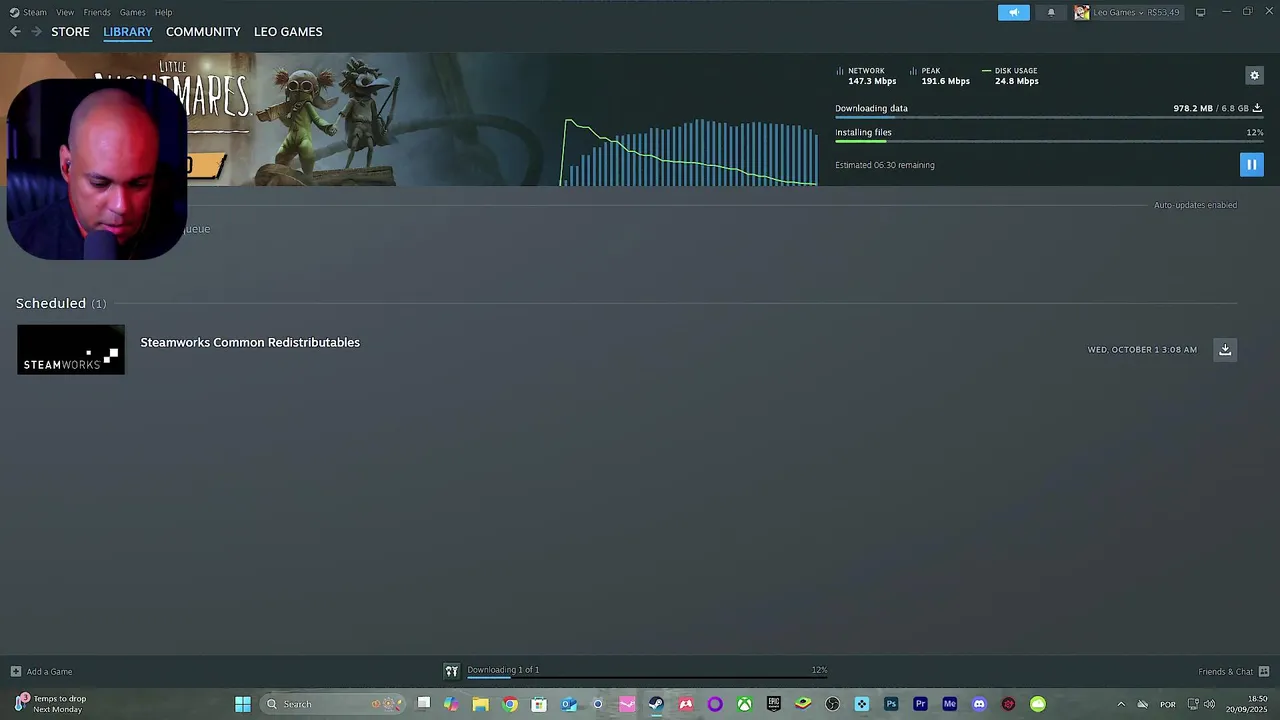The image size is (1280, 720).
Task: Click the Leo Games profile avatar
Action: point(1081,12)
